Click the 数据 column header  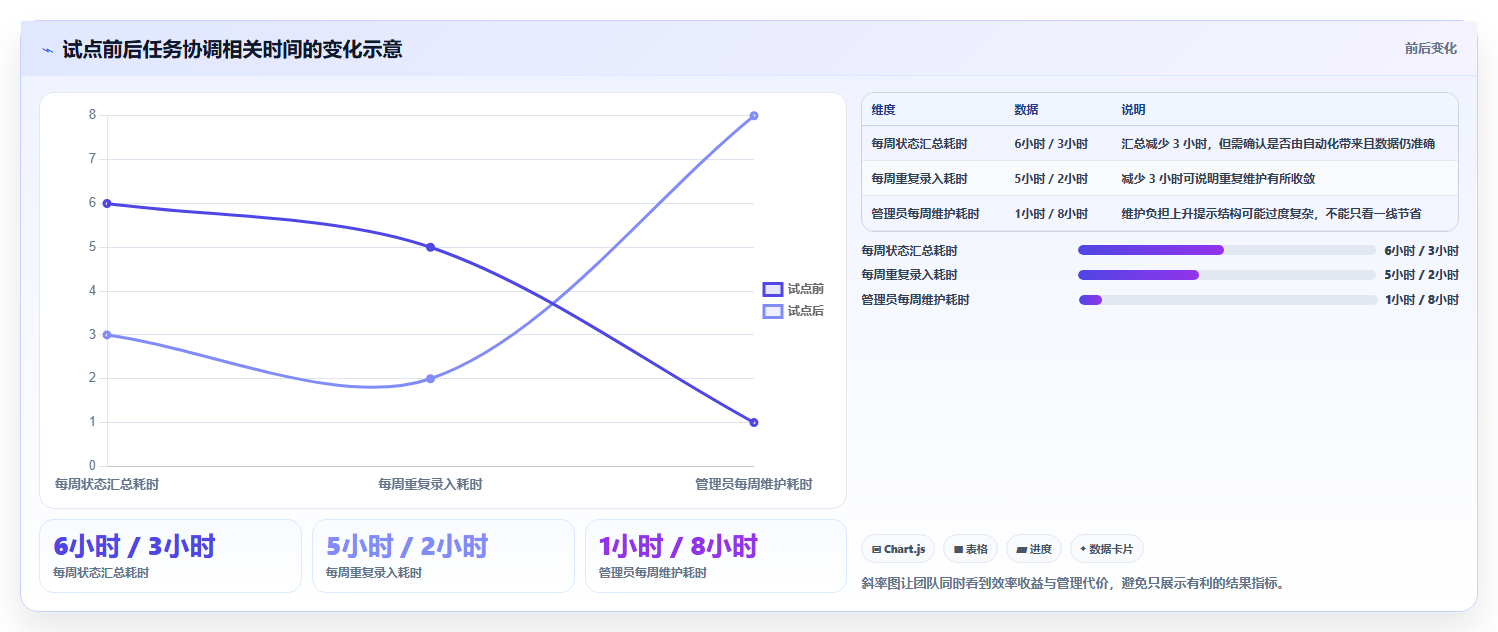[x=1026, y=110]
